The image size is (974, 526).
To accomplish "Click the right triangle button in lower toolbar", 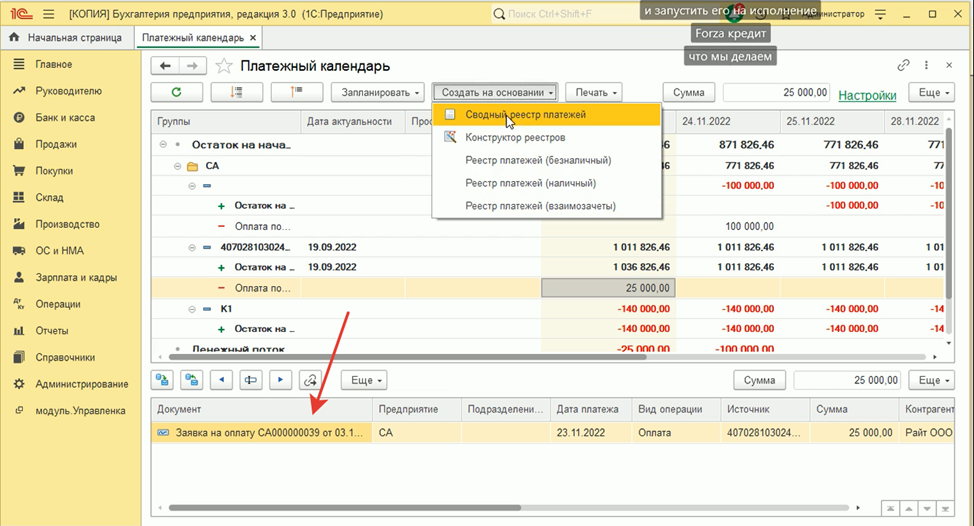I will coord(280,380).
